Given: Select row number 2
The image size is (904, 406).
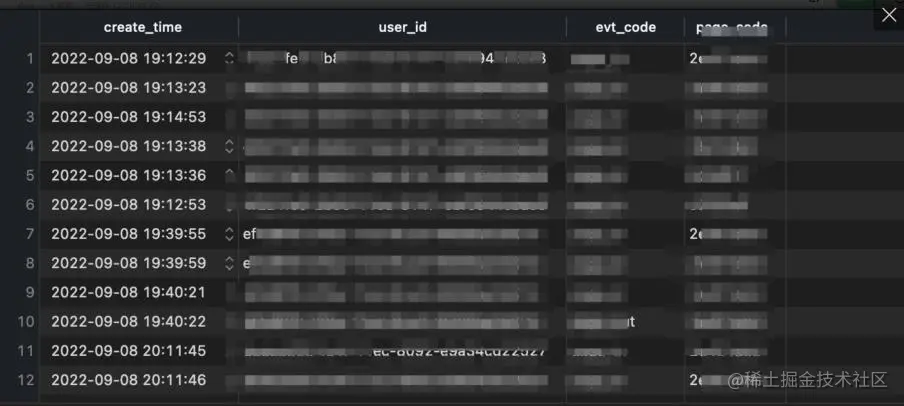Looking at the screenshot, I should [x=30, y=88].
